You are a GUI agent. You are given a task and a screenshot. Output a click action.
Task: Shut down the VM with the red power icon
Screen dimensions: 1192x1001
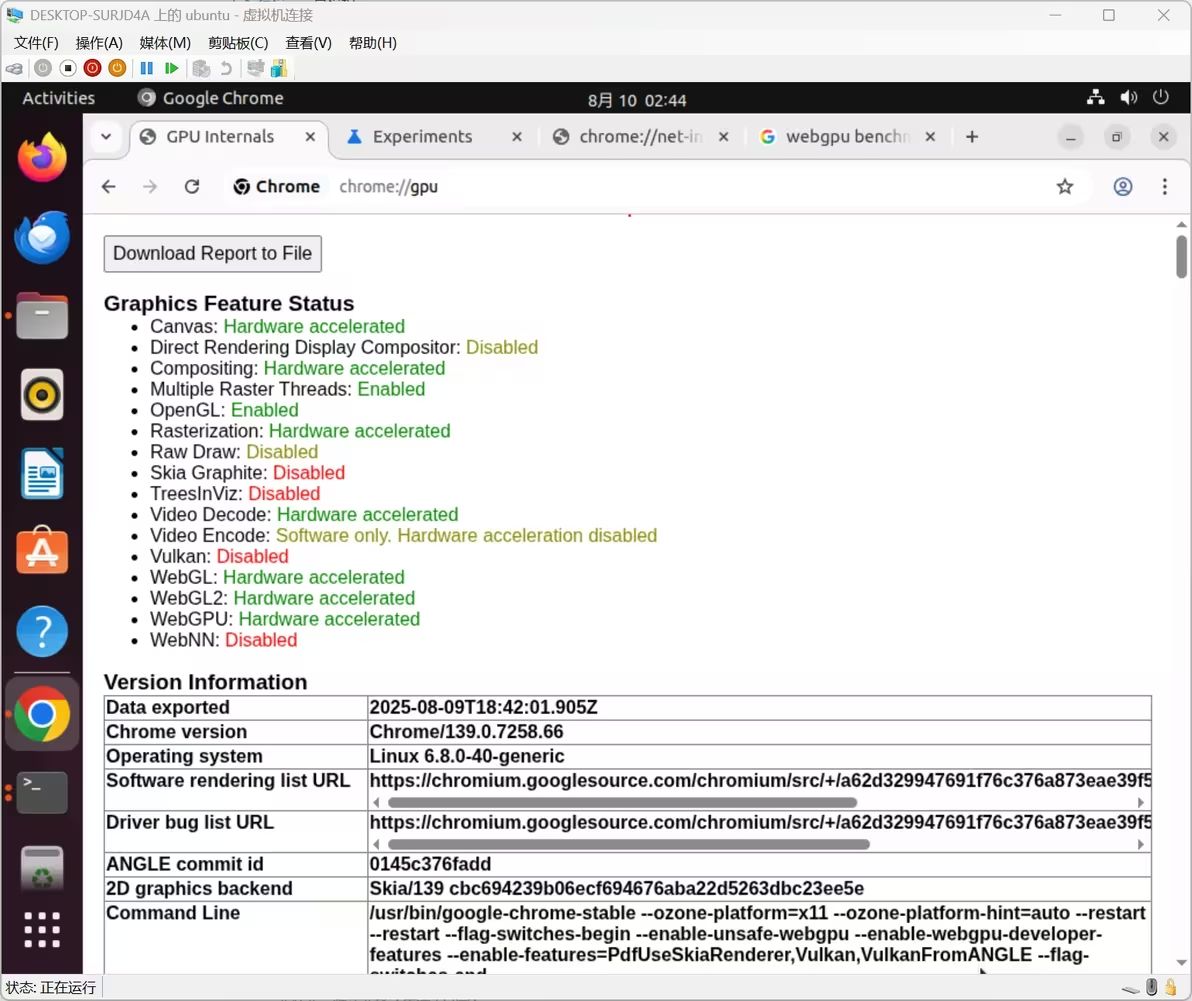tap(92, 68)
